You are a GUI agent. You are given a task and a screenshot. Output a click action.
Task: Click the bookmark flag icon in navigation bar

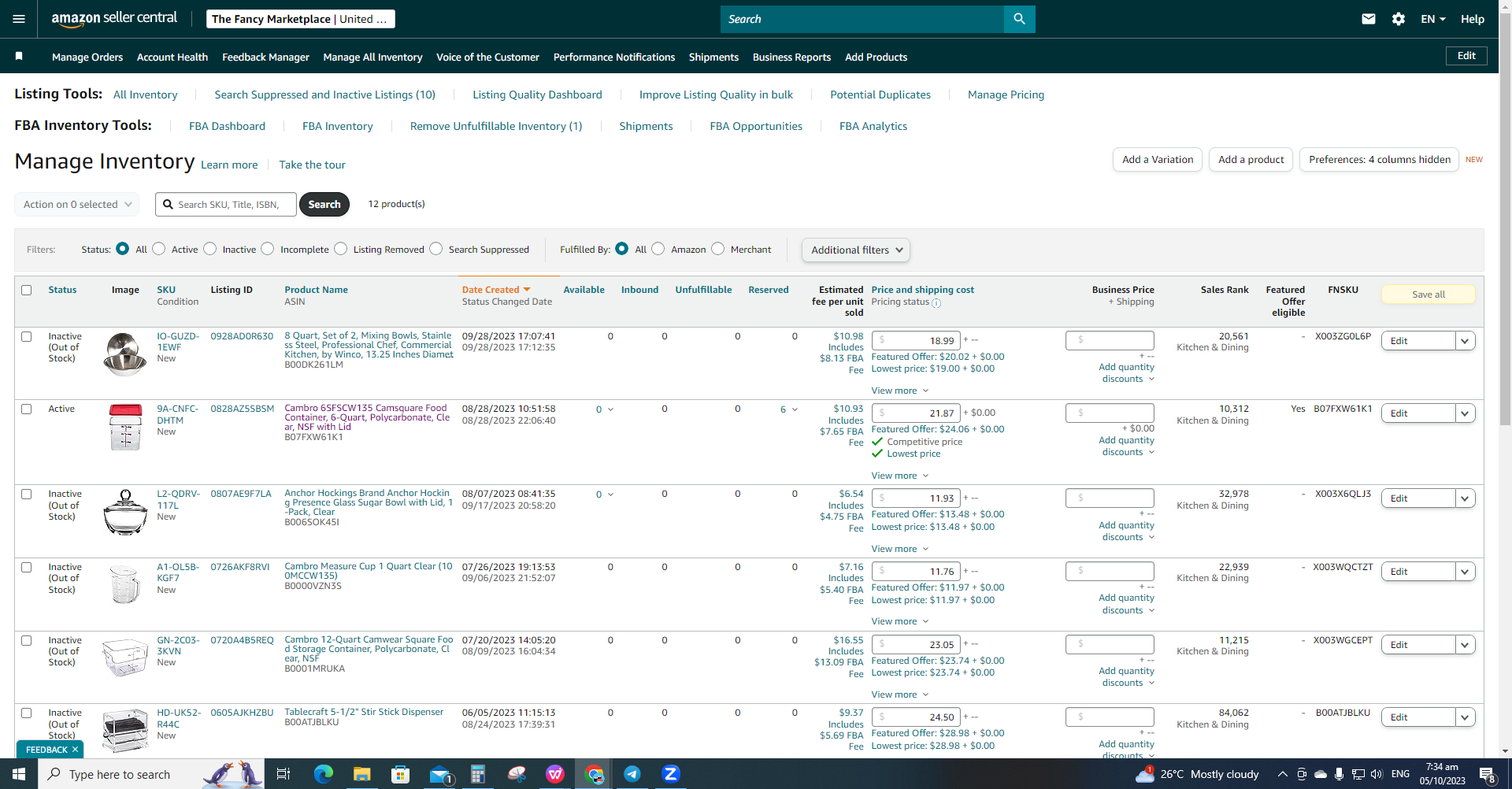pyautogui.click(x=19, y=56)
